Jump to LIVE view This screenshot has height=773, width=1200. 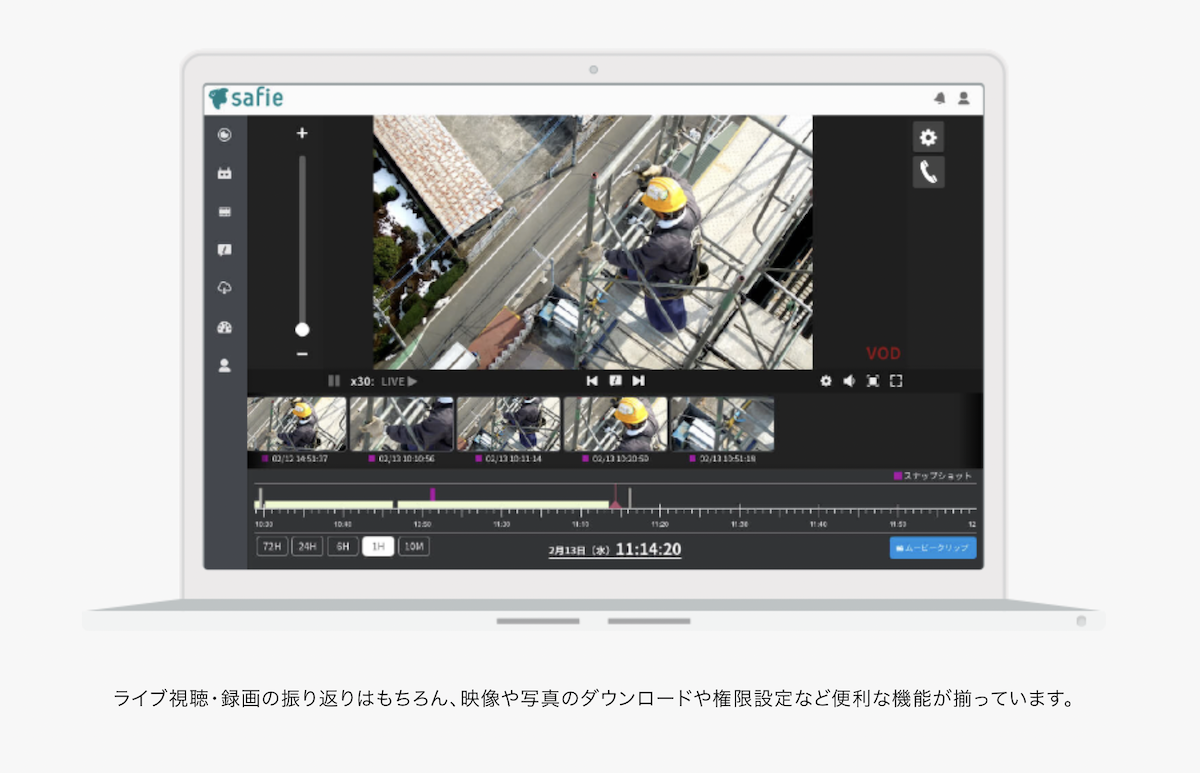point(400,381)
